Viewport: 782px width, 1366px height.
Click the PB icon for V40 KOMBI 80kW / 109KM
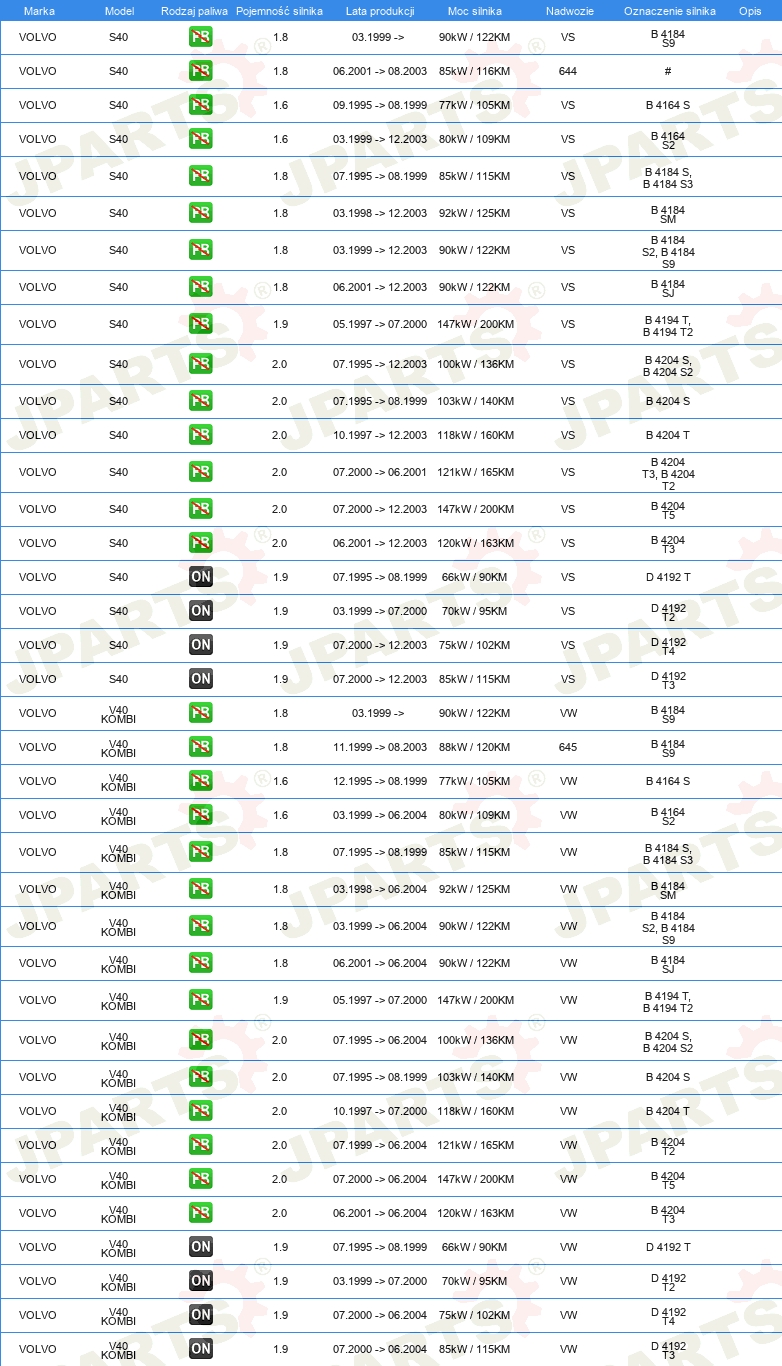coord(200,815)
